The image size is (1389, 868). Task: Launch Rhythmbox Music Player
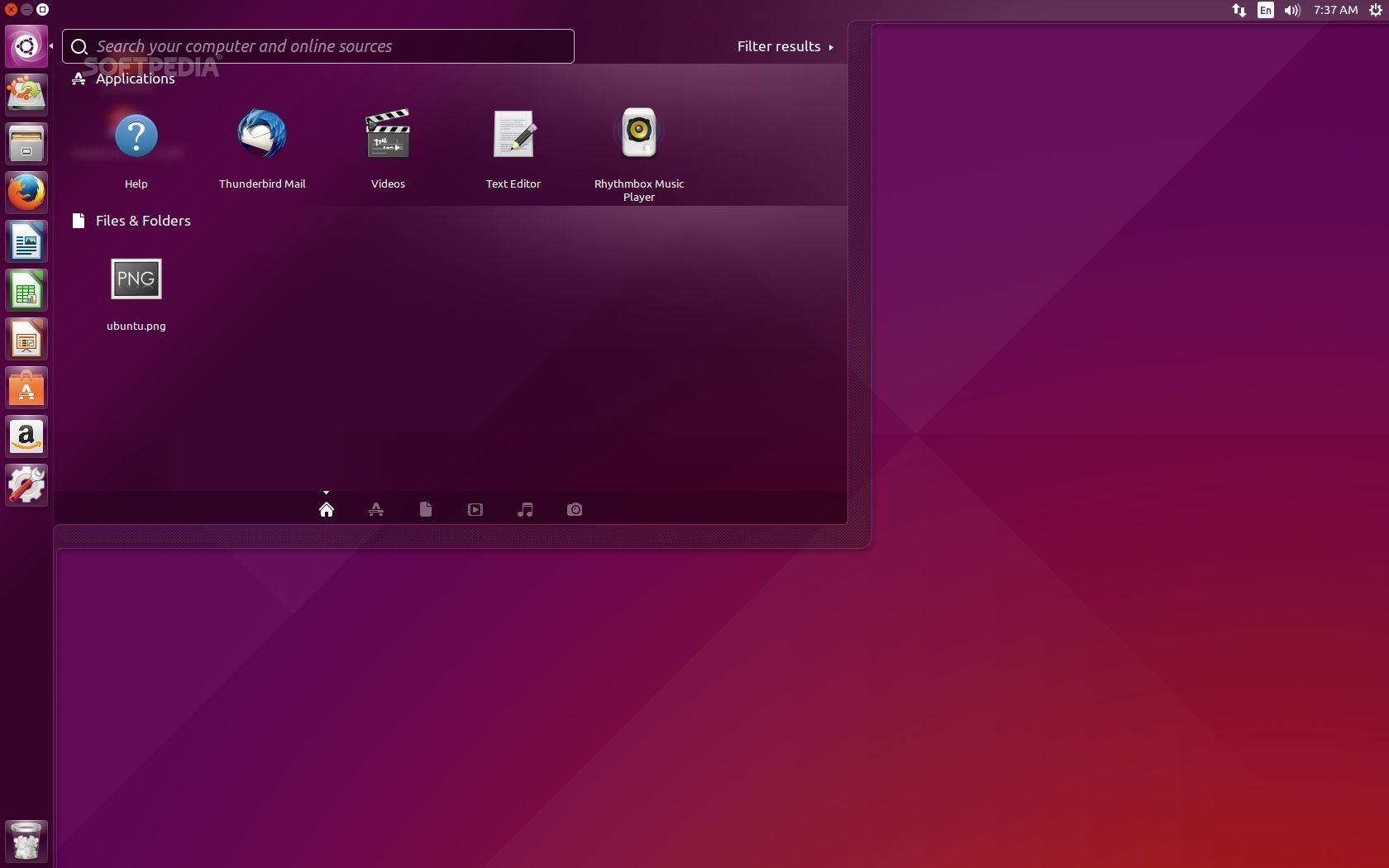pos(638,135)
